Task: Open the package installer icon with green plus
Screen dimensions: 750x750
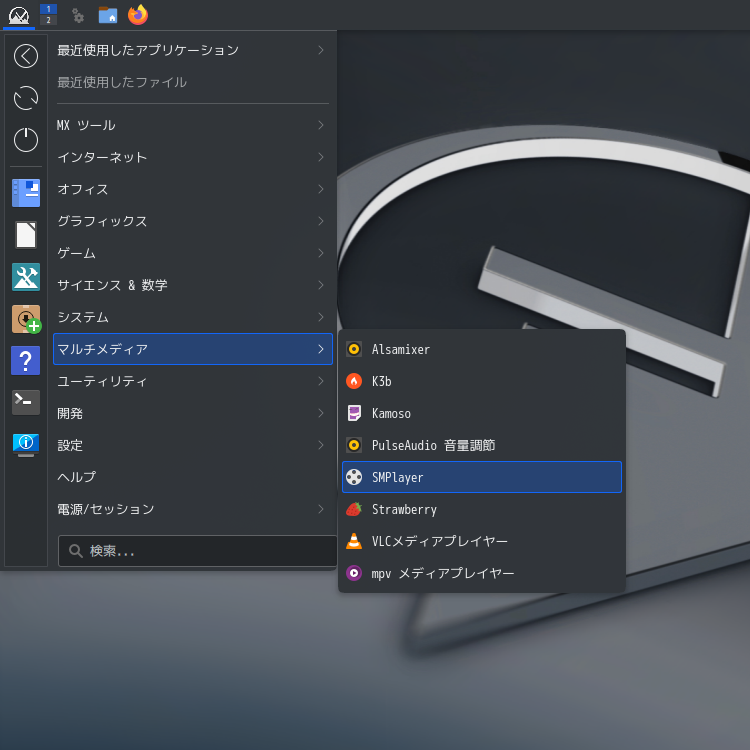Action: point(27,319)
